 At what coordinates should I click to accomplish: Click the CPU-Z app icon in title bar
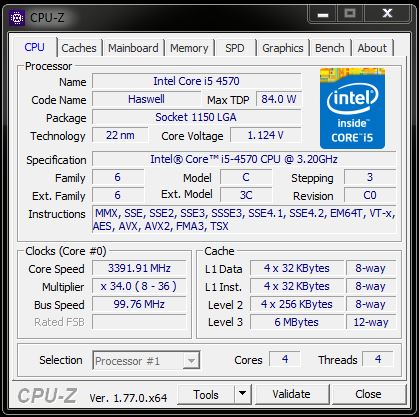point(16,18)
